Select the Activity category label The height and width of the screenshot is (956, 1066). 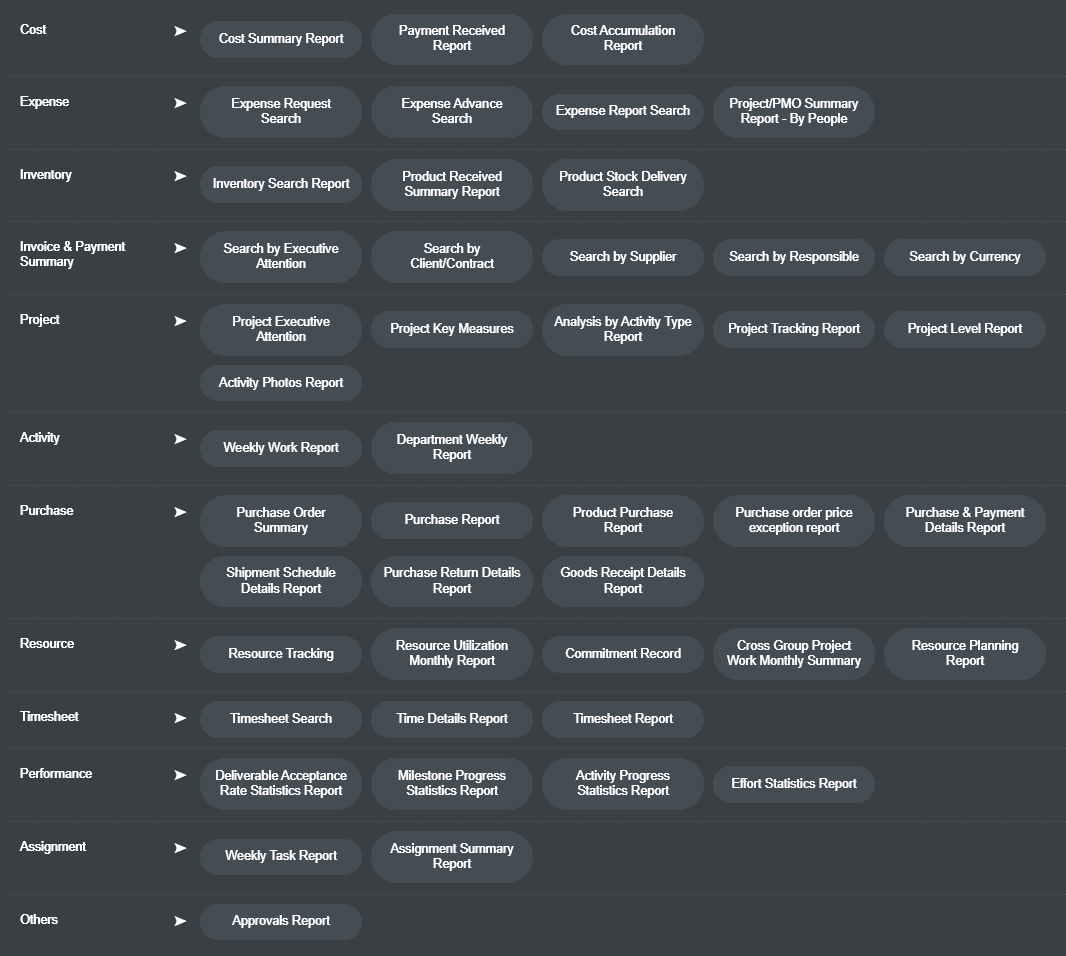tap(40, 438)
